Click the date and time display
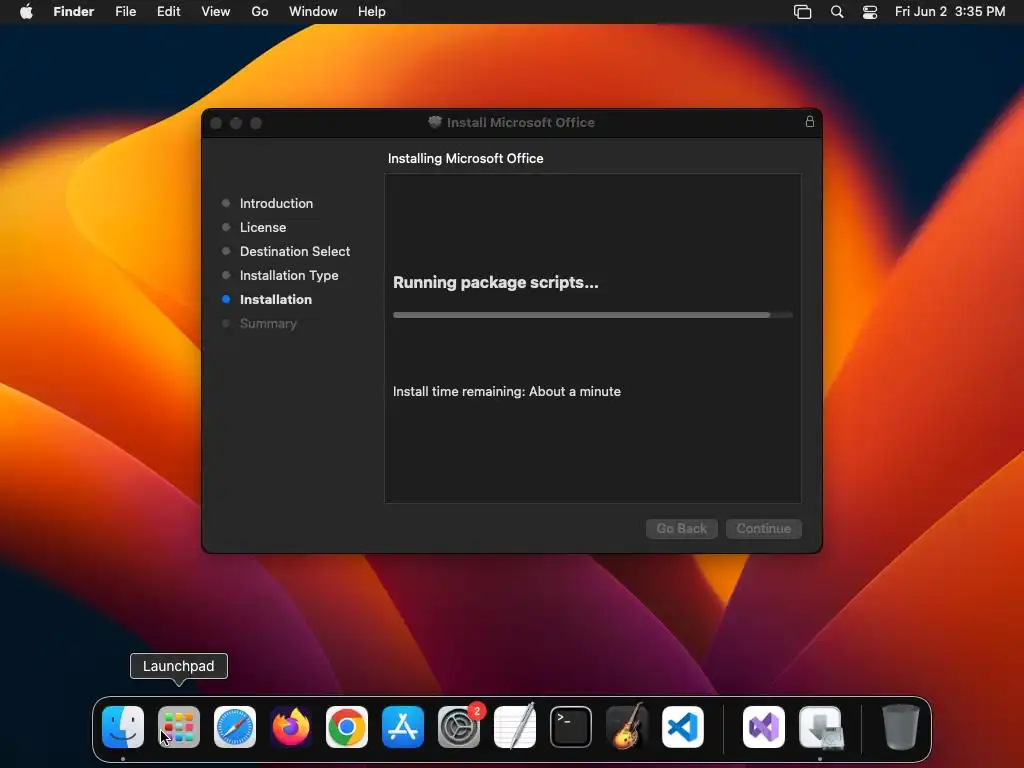 [950, 12]
